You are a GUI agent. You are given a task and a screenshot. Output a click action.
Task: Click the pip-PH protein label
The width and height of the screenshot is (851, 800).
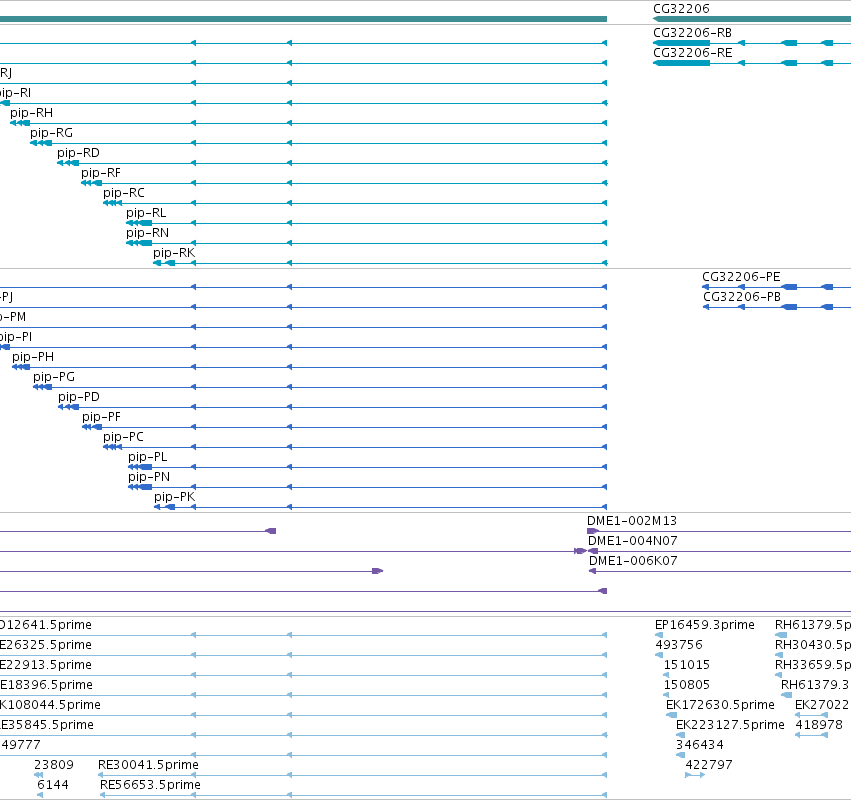point(33,357)
